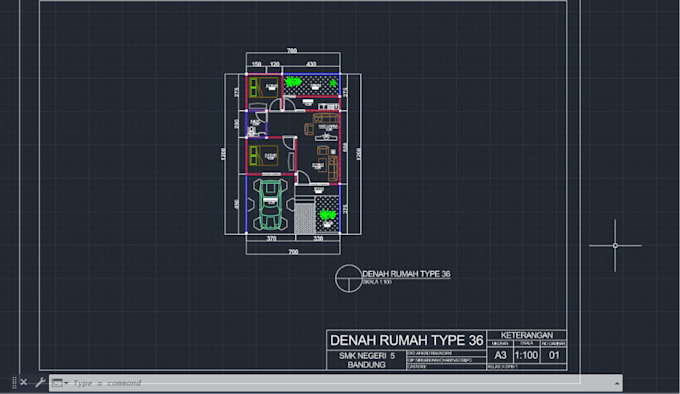Select the green car block in carport
Image resolution: width=680 pixels, height=394 pixels.
point(271,204)
